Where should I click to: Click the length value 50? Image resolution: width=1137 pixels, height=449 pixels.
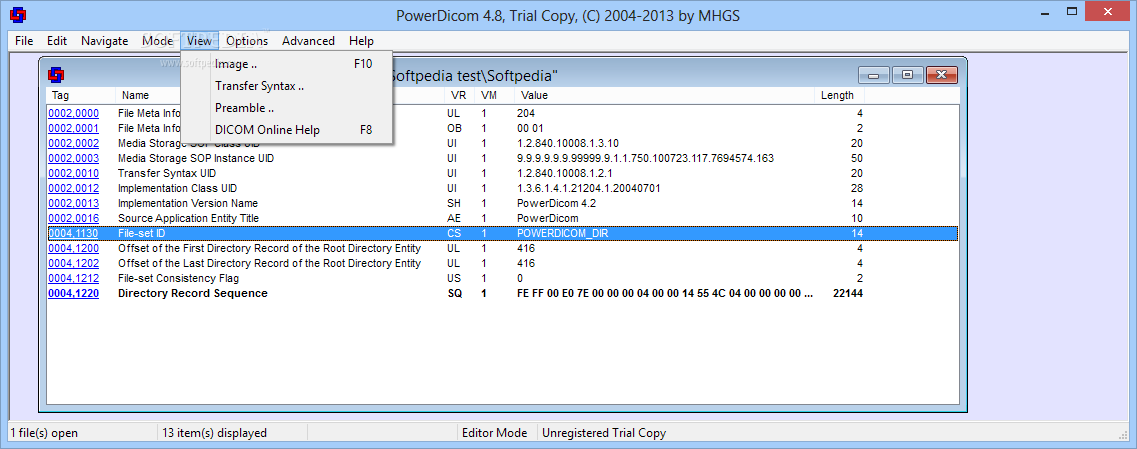(856, 158)
